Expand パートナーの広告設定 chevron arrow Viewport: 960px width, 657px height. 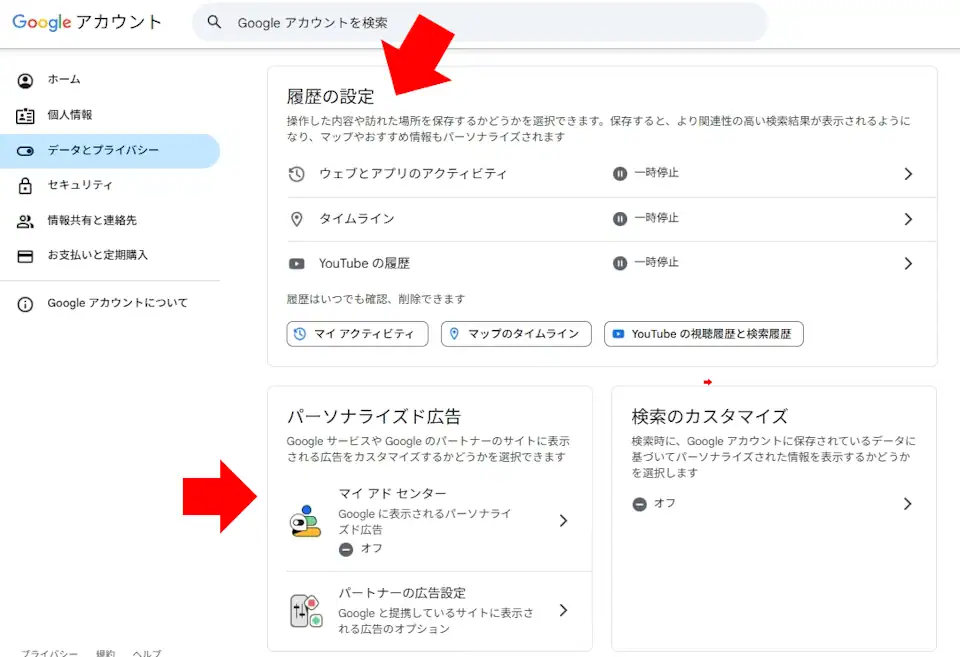tap(563, 610)
